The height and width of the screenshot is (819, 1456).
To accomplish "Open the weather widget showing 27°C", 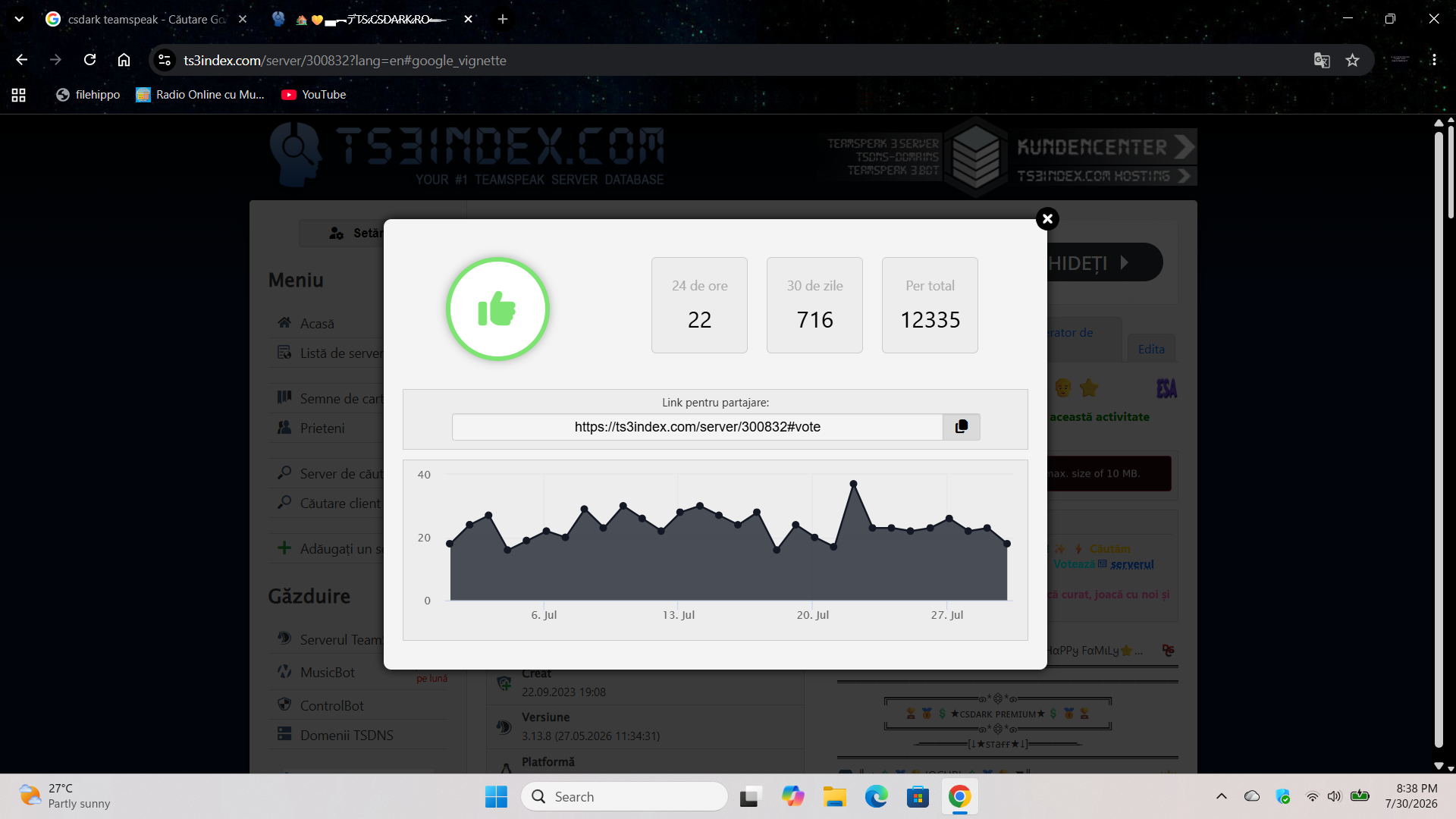I will (x=65, y=796).
